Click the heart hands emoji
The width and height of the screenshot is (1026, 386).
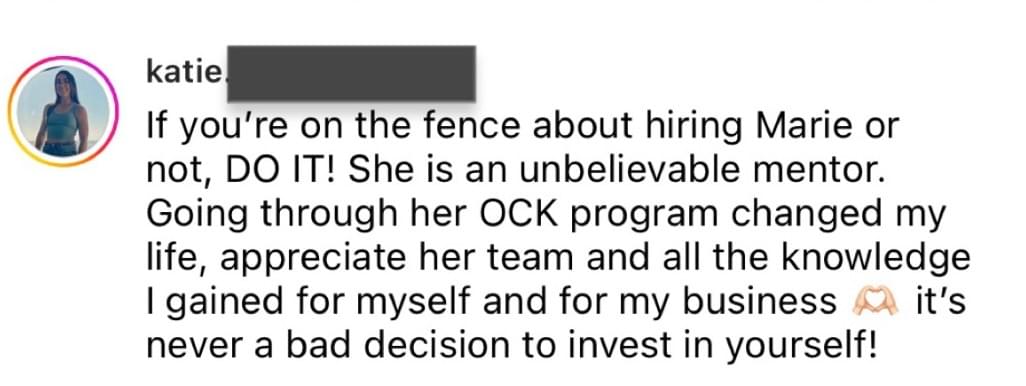pyautogui.click(x=875, y=304)
